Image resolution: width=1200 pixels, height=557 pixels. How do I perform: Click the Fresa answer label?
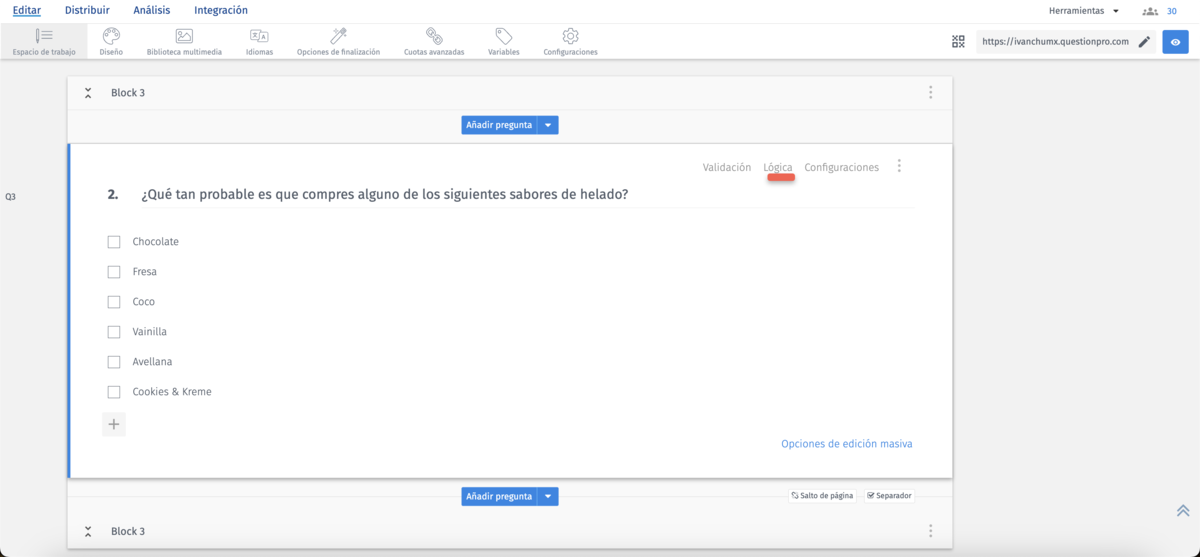click(x=145, y=272)
